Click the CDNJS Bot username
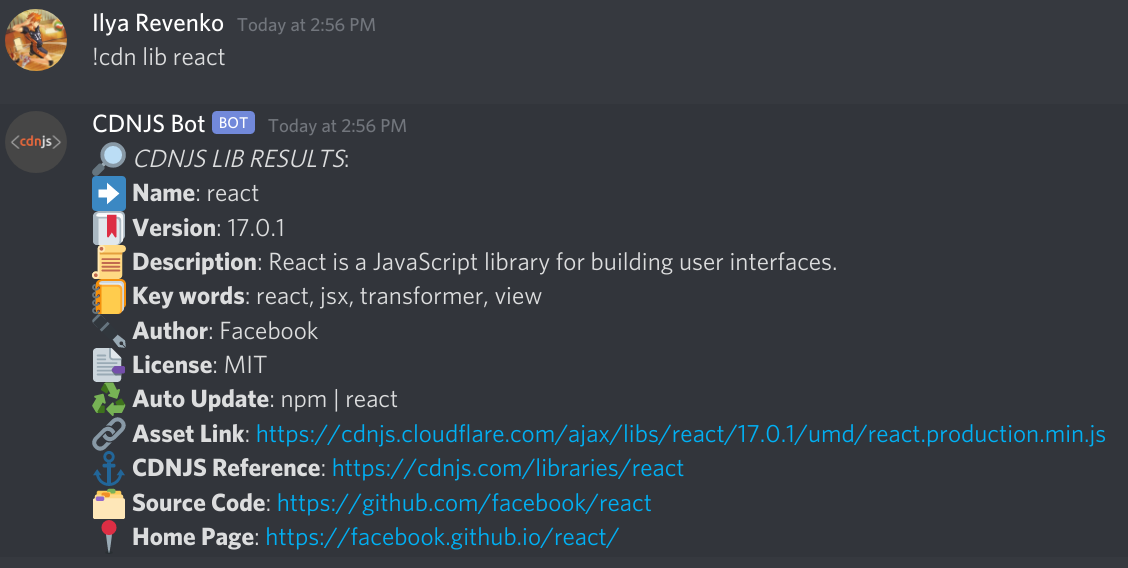Image resolution: width=1128 pixels, height=568 pixels. 149,124
